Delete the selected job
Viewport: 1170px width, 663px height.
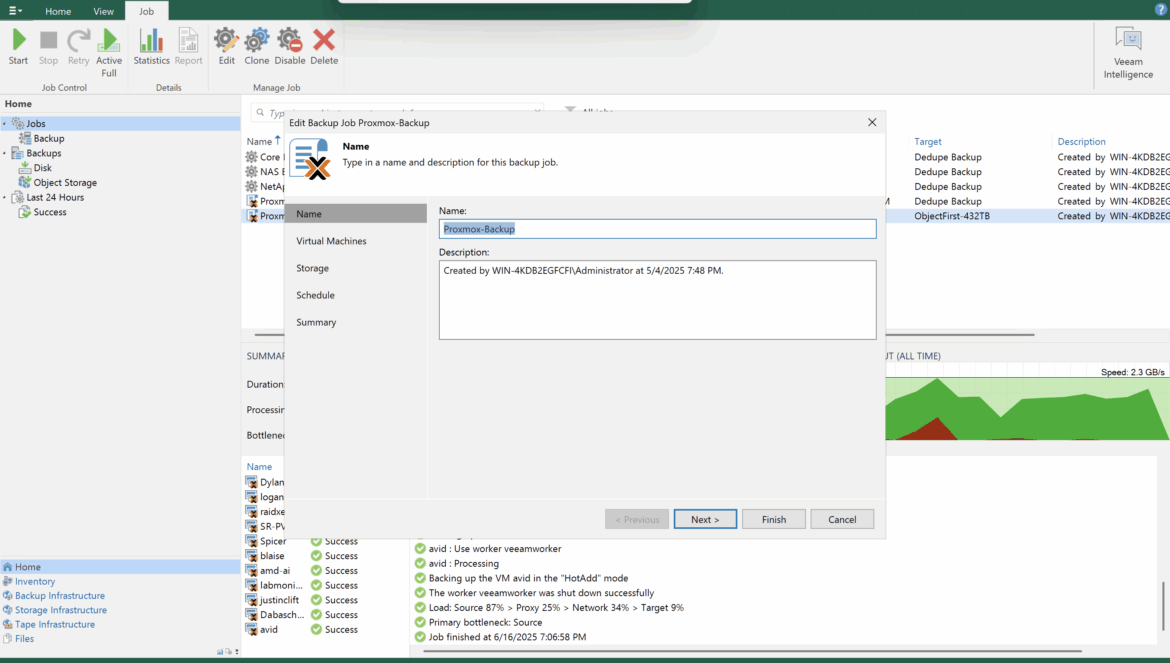pyautogui.click(x=324, y=47)
